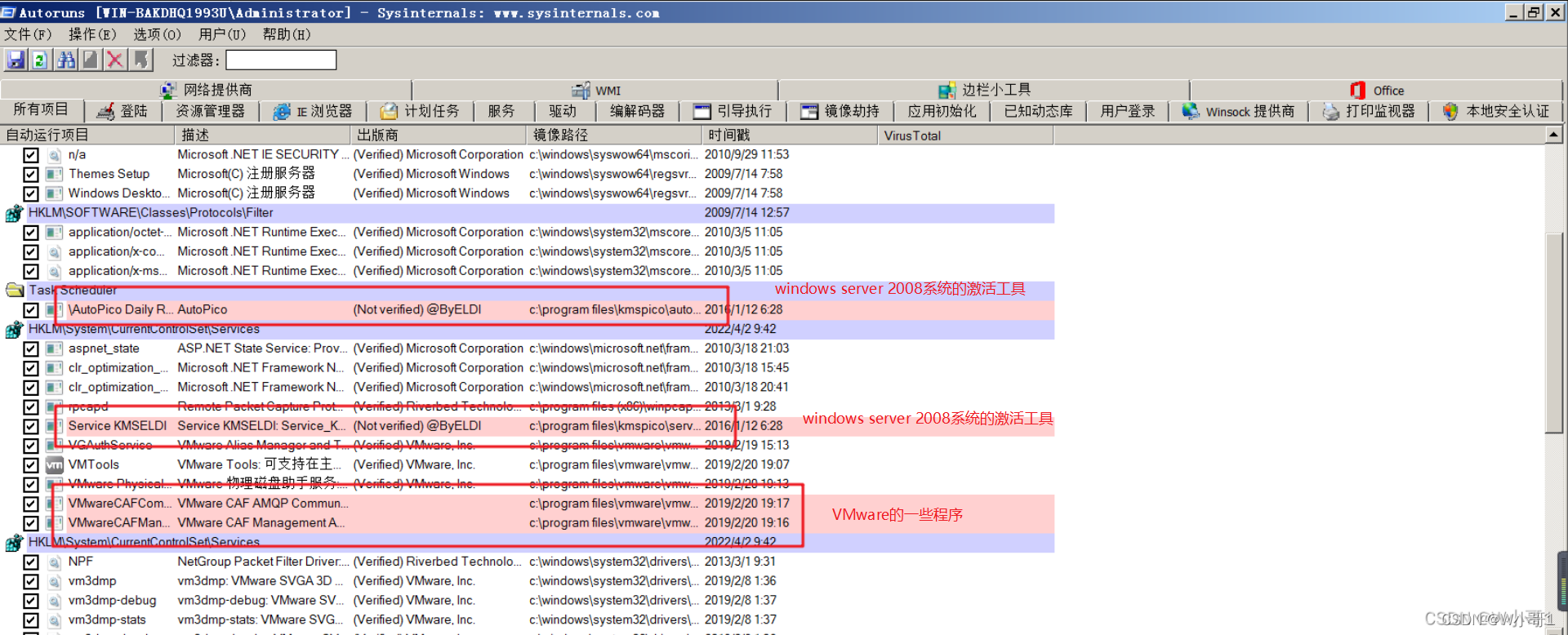Sort by 镜像路径 column header

click(614, 135)
